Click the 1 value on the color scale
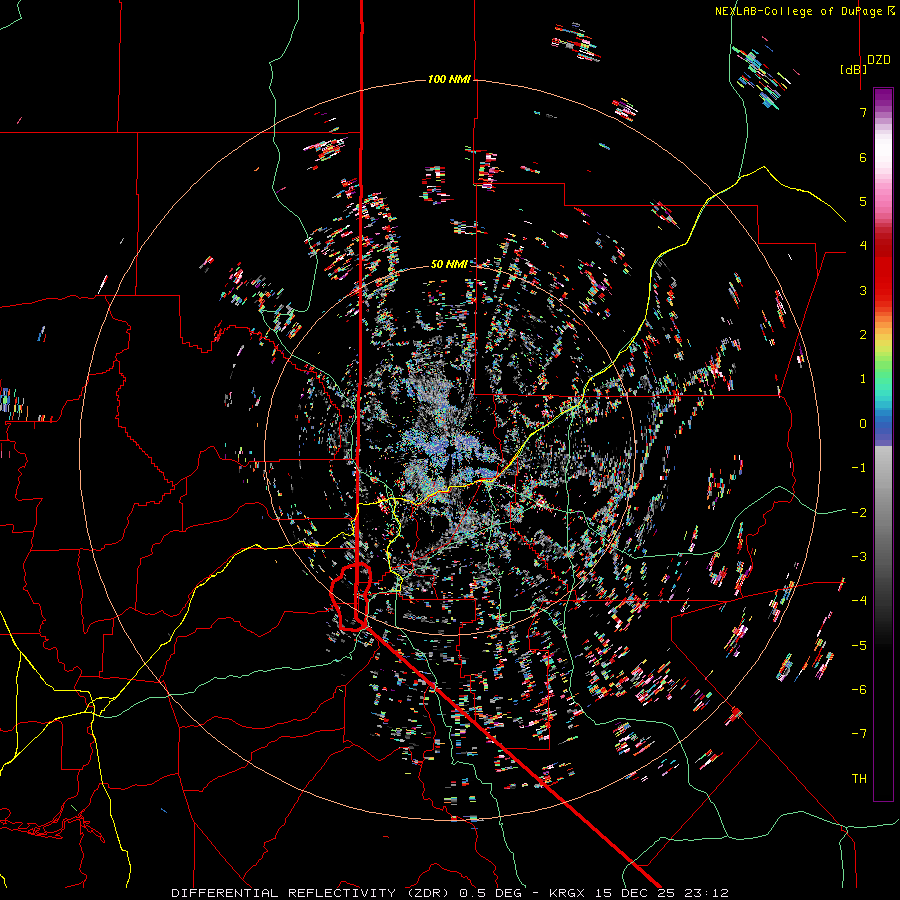 click(863, 379)
